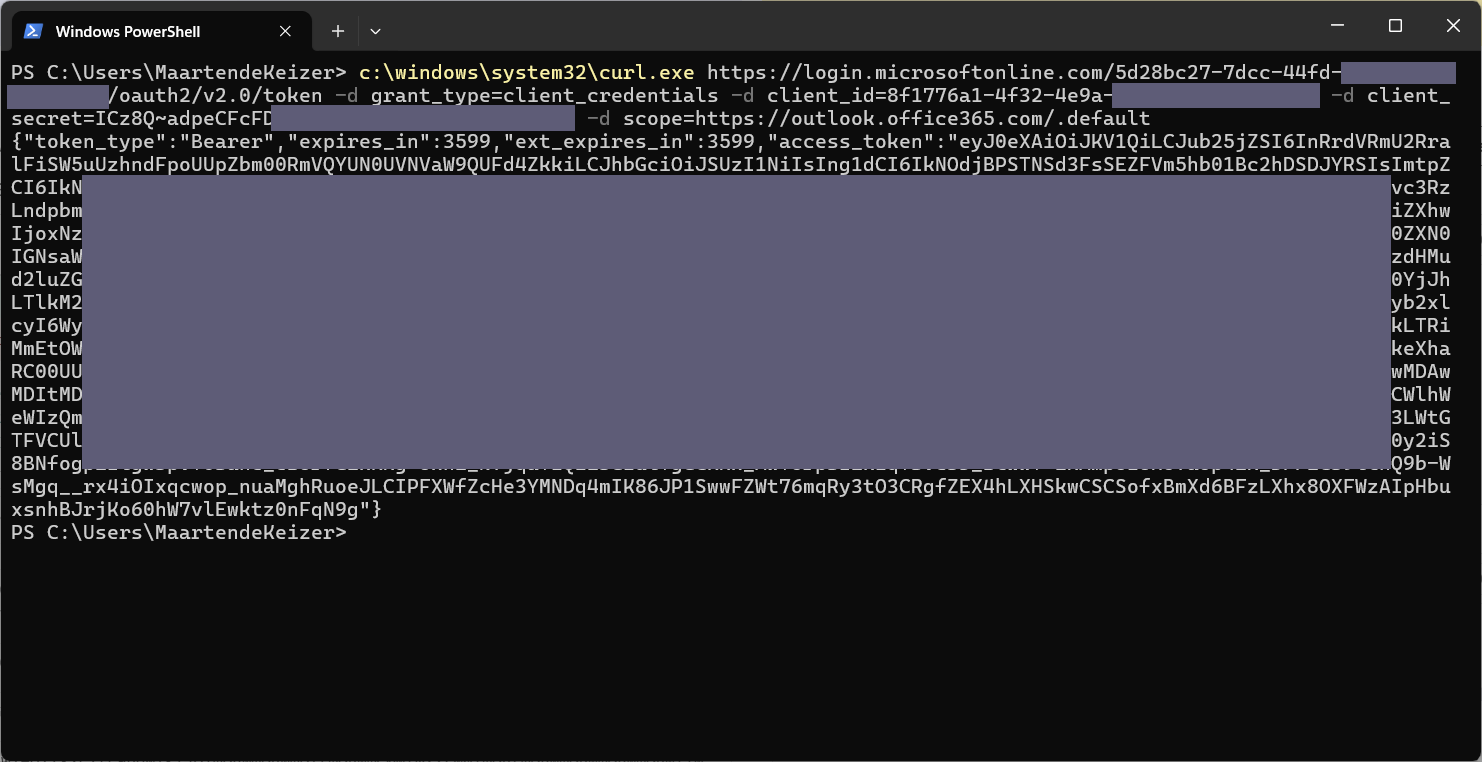Minimize the terminal window
The image size is (1482, 762).
(1336, 26)
